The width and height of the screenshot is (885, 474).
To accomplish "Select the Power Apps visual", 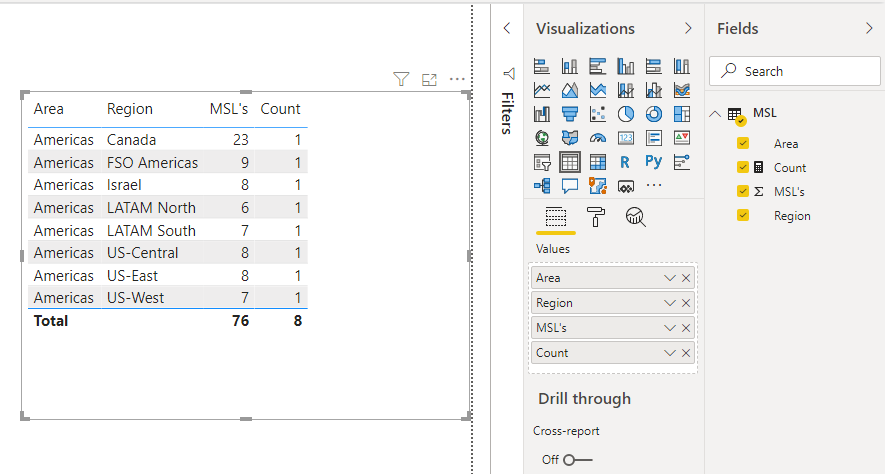I will tap(625, 186).
